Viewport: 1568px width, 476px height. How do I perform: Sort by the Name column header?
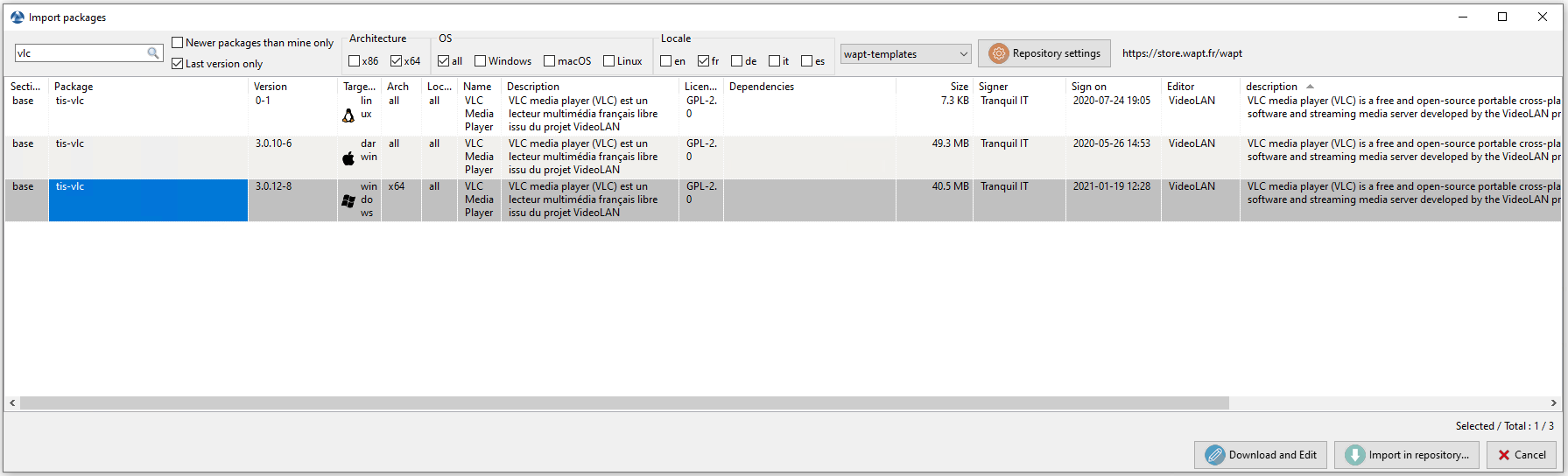pos(479,87)
